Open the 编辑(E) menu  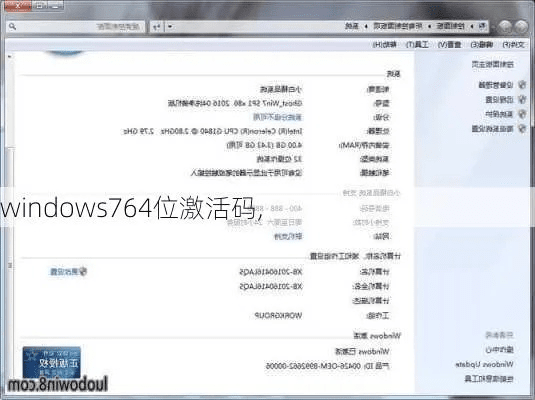click(x=481, y=45)
